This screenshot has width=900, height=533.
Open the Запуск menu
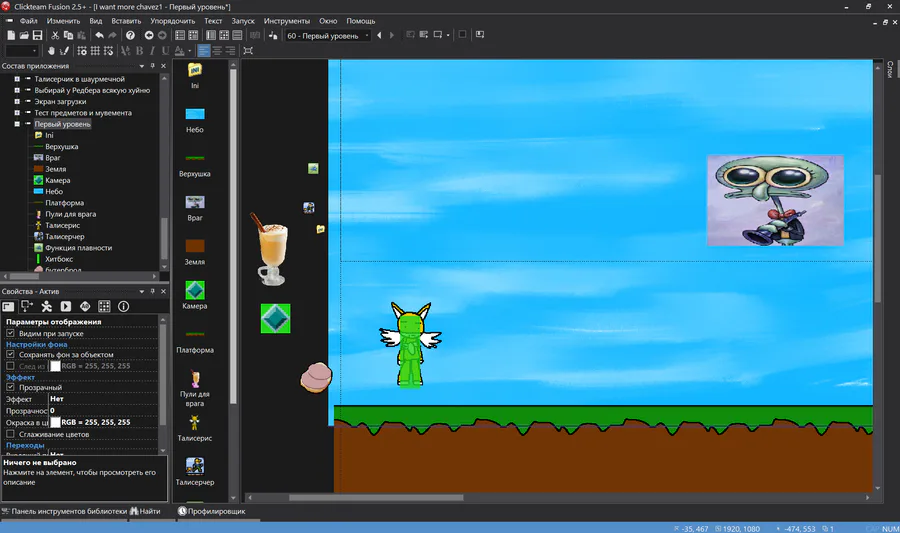(243, 21)
